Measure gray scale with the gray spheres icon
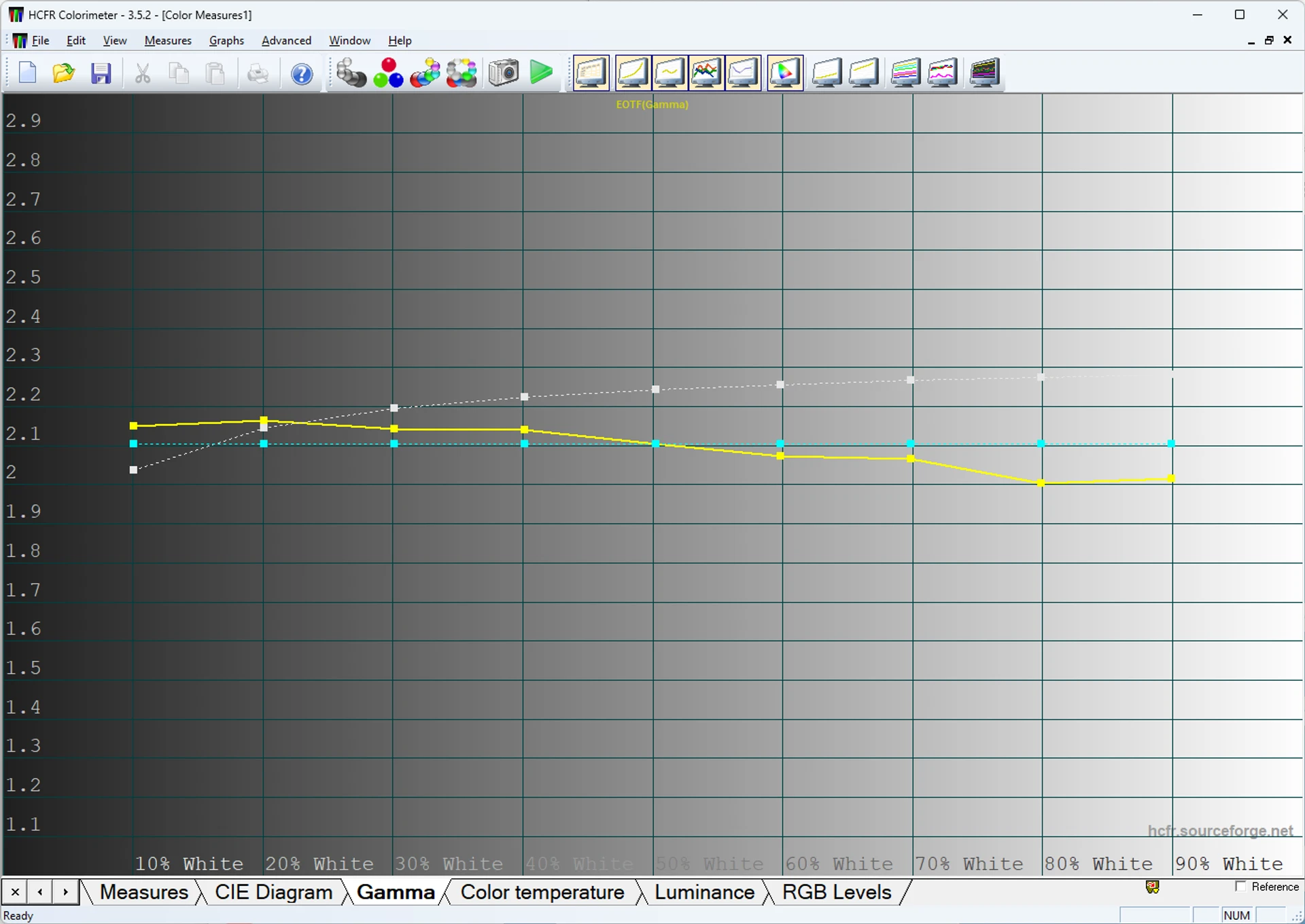 tap(351, 73)
